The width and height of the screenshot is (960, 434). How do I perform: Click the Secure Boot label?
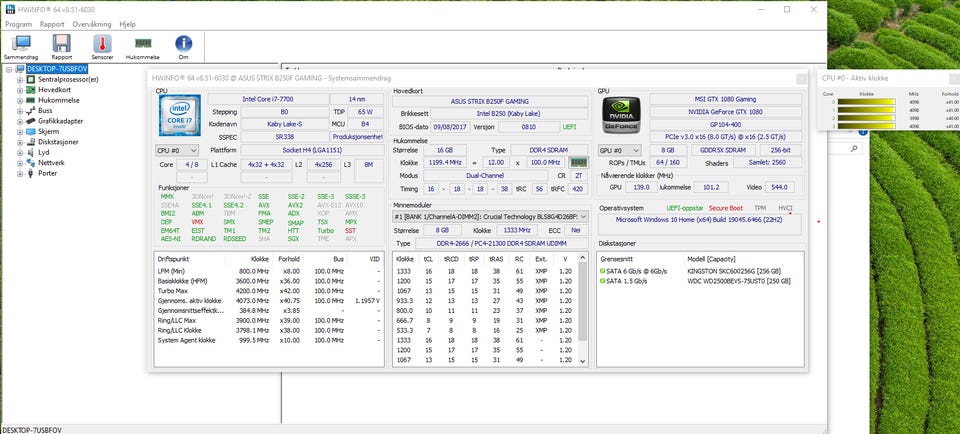[726, 208]
